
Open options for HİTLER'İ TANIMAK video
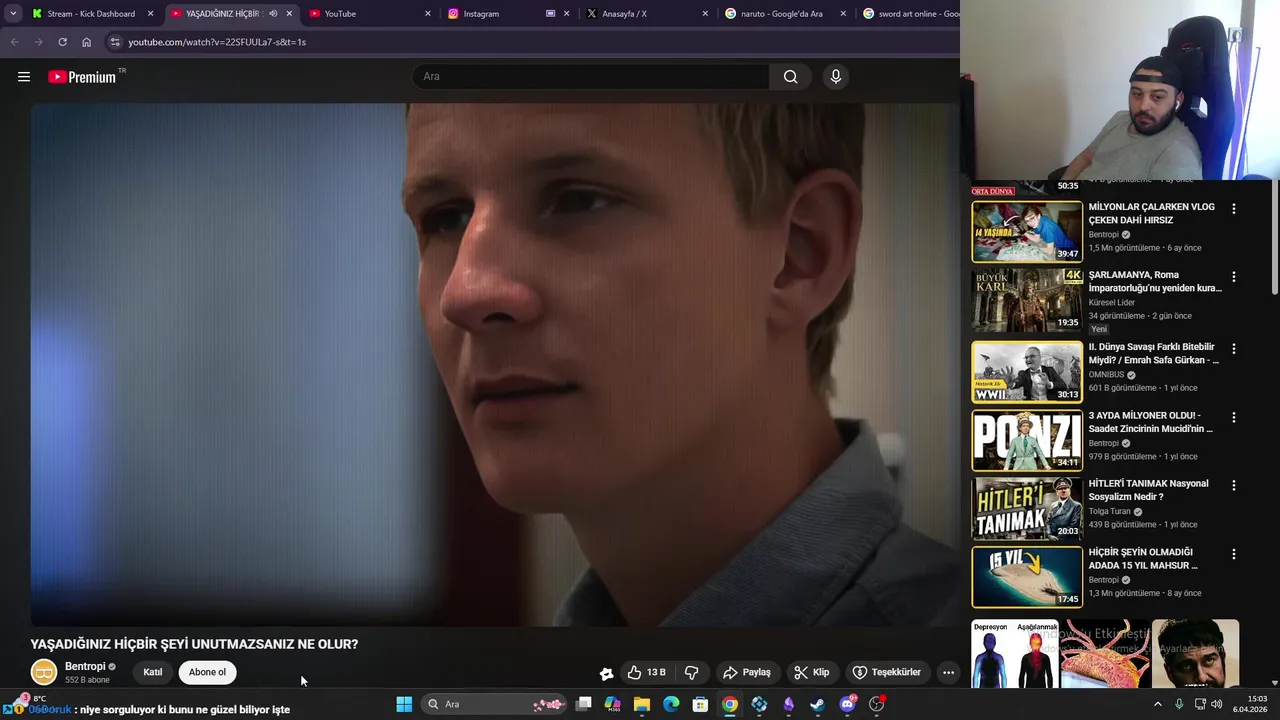pos(1234,485)
